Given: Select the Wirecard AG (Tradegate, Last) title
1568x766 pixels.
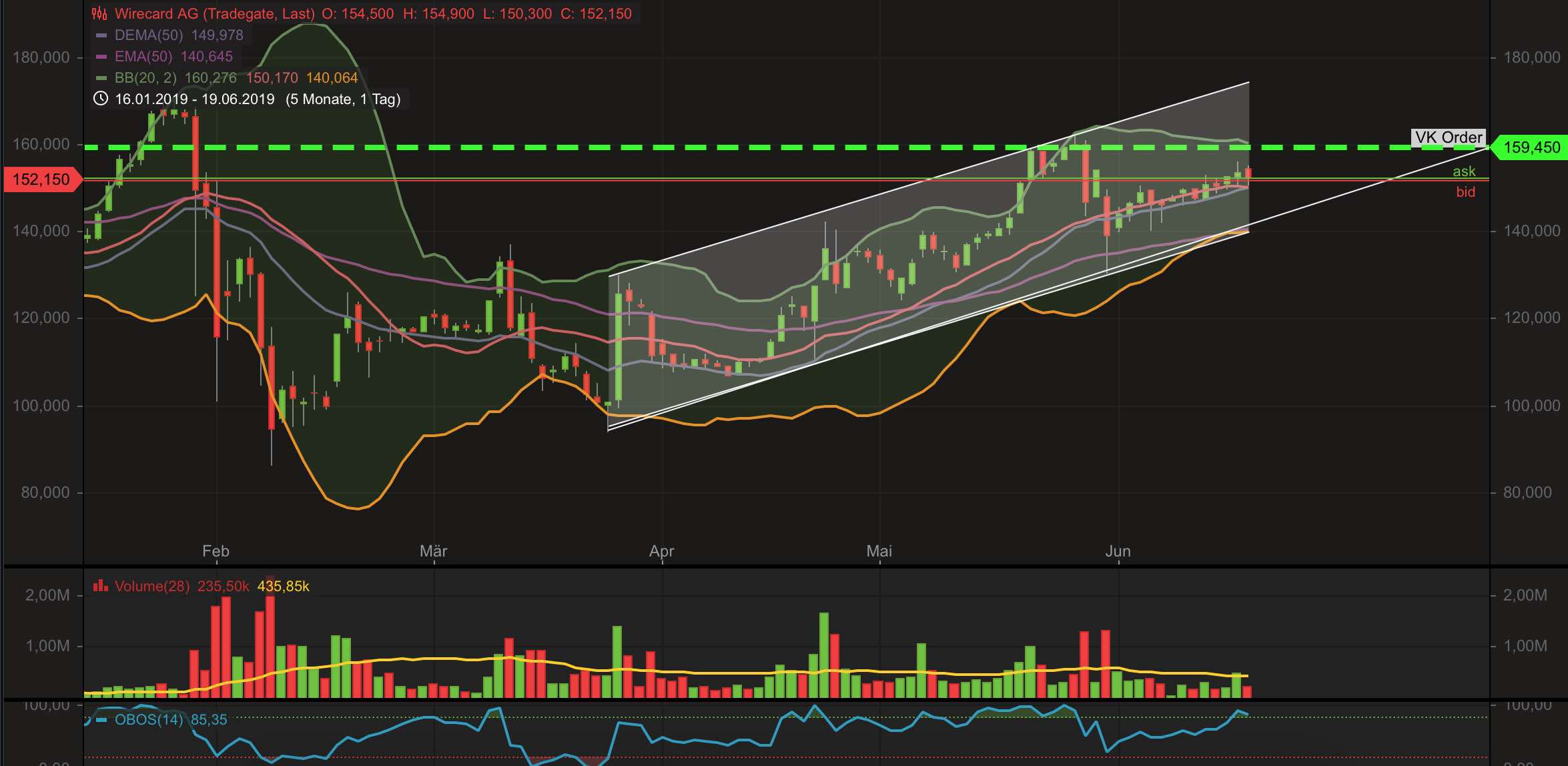Looking at the screenshot, I should tap(214, 13).
